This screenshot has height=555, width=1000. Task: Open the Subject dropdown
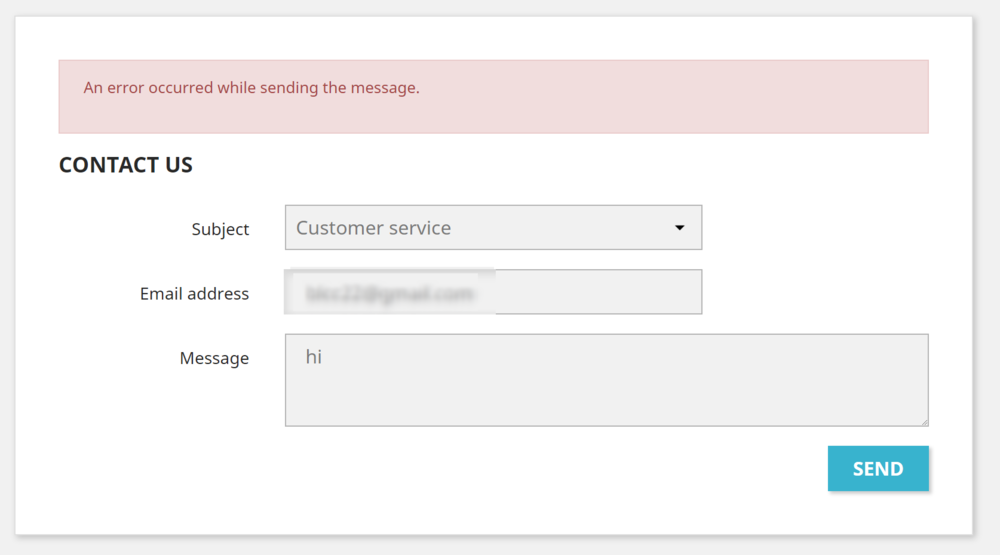coord(493,228)
